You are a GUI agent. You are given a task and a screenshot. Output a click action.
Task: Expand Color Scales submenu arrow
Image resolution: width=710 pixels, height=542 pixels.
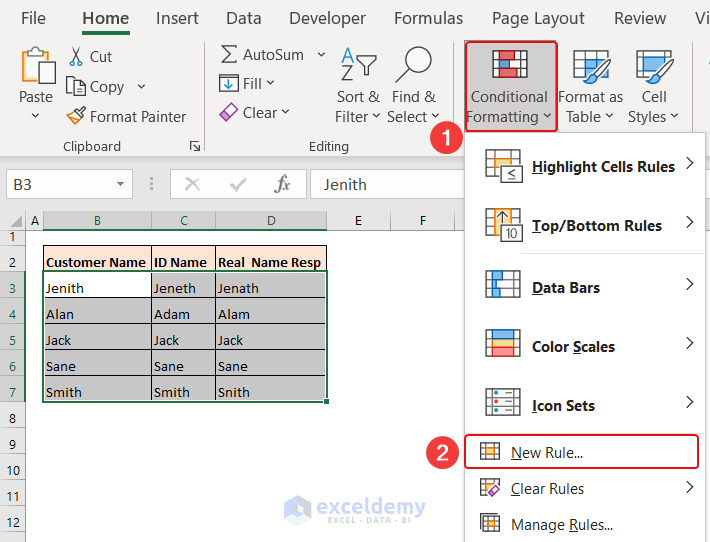[690, 343]
